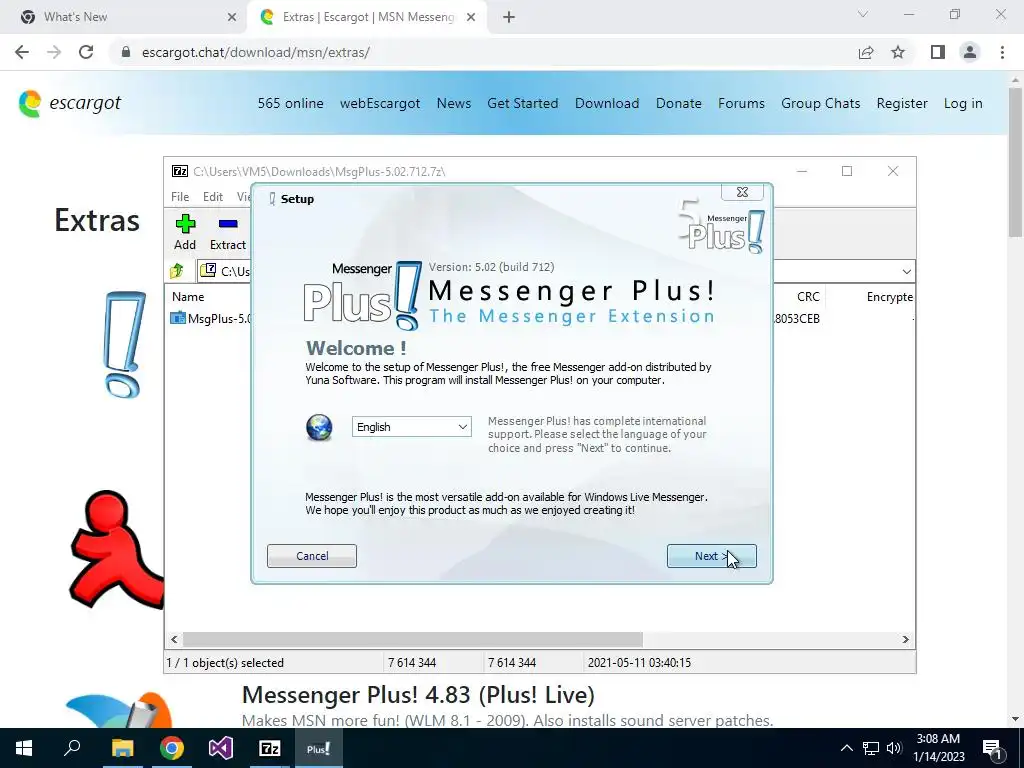Click the taskbar clock
Screen dimensions: 1024x768
[938, 748]
